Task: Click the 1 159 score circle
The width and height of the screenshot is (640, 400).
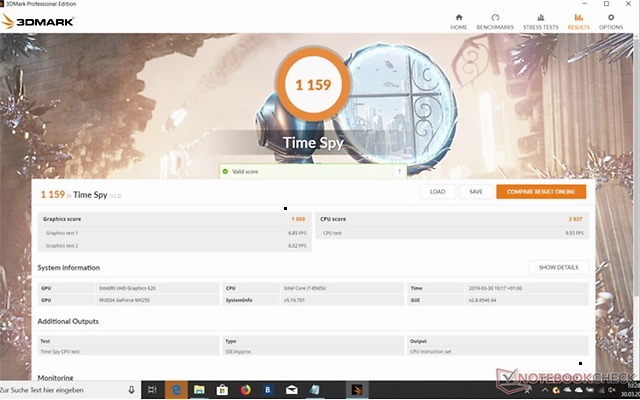Action: (x=313, y=84)
